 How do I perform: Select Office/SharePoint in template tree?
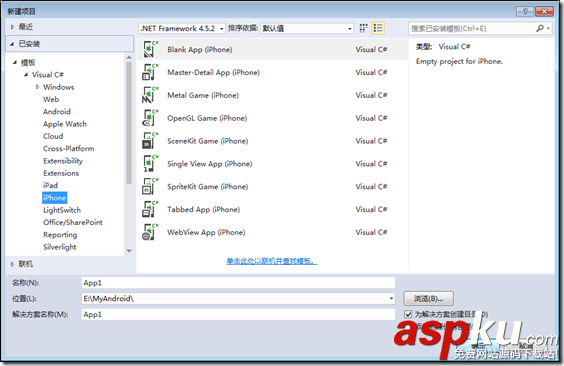coord(73,223)
